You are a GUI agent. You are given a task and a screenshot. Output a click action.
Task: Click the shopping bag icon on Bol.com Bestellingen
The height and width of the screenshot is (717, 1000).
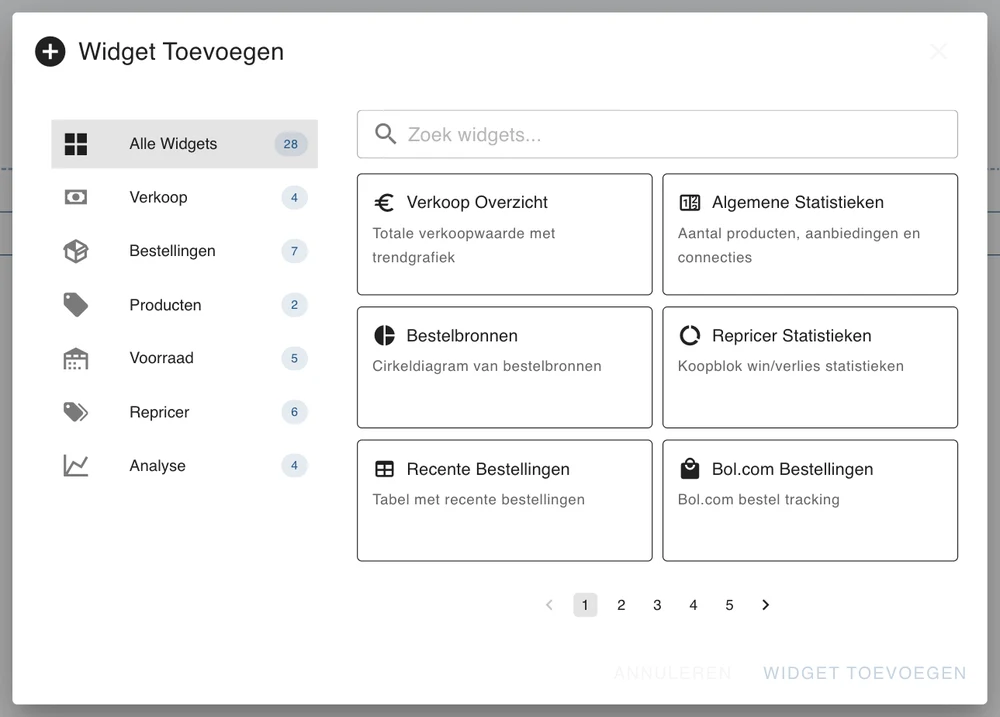690,469
